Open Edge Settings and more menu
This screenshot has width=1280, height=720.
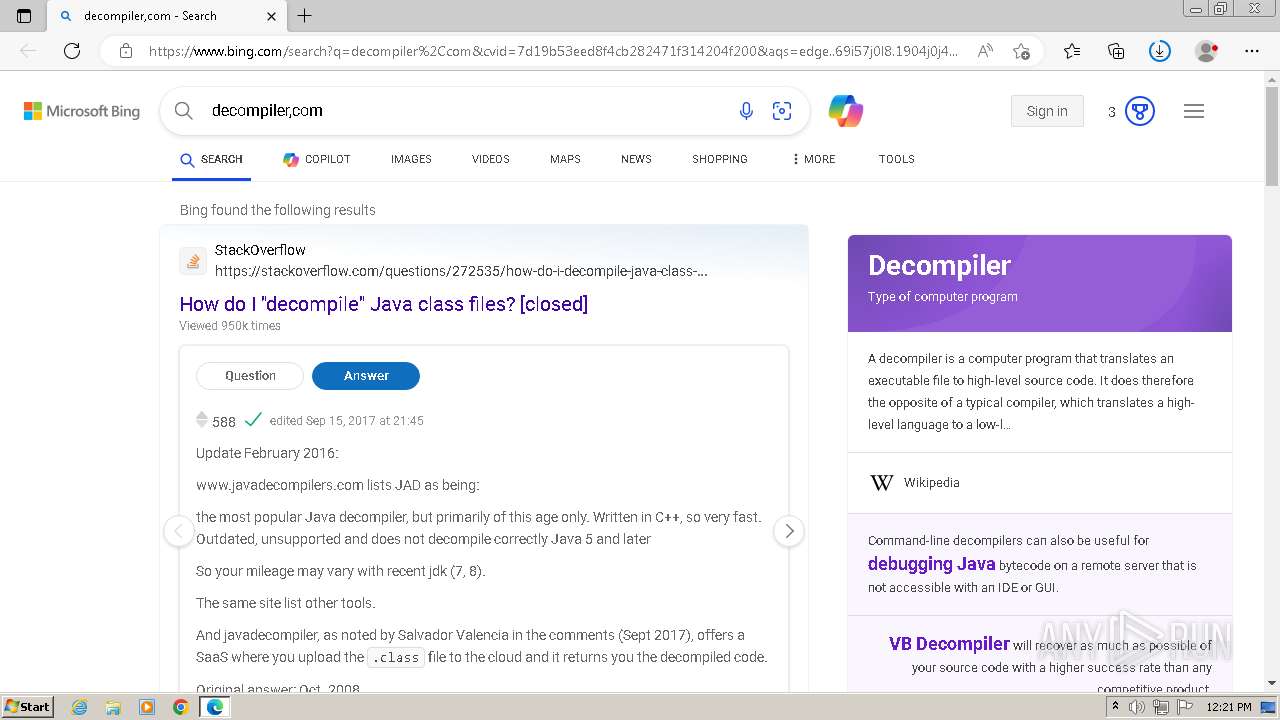(x=1252, y=51)
